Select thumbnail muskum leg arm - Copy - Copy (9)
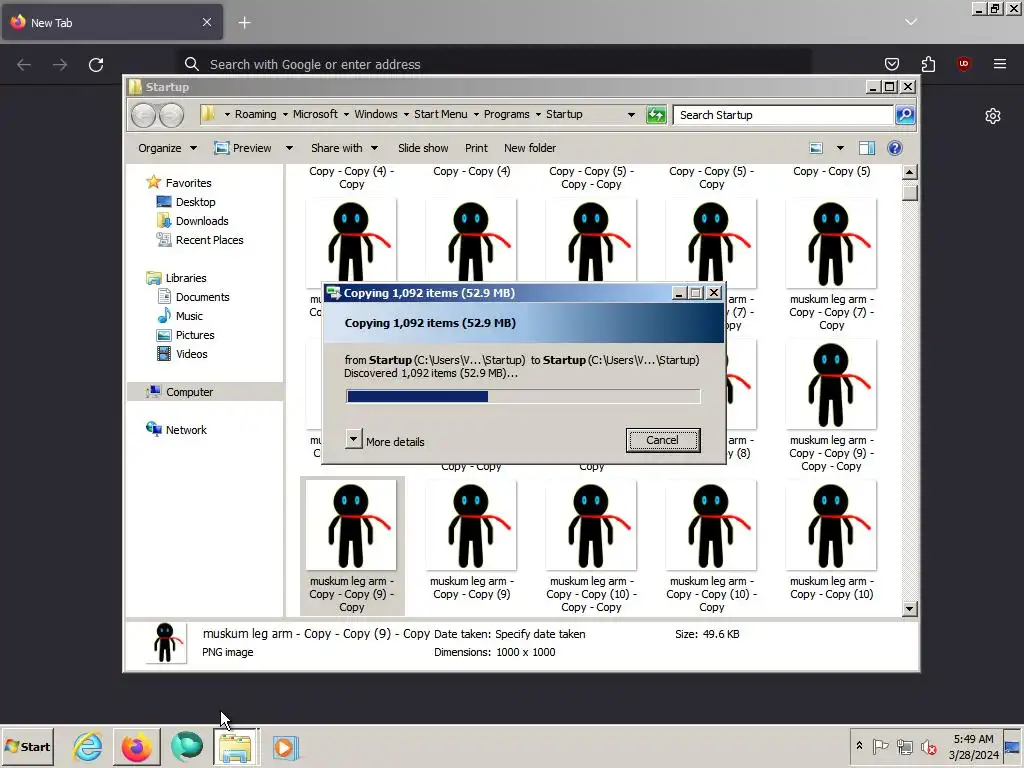Viewport: 1024px width, 768px height. coord(472,526)
